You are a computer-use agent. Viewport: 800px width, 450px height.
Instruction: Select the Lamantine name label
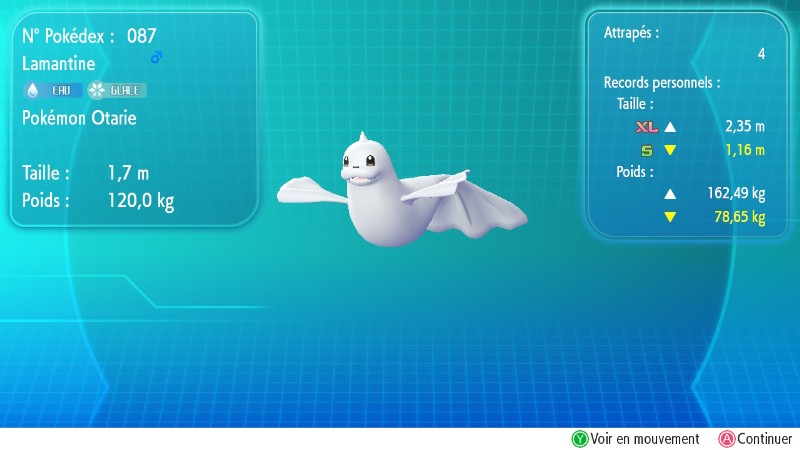(59, 63)
